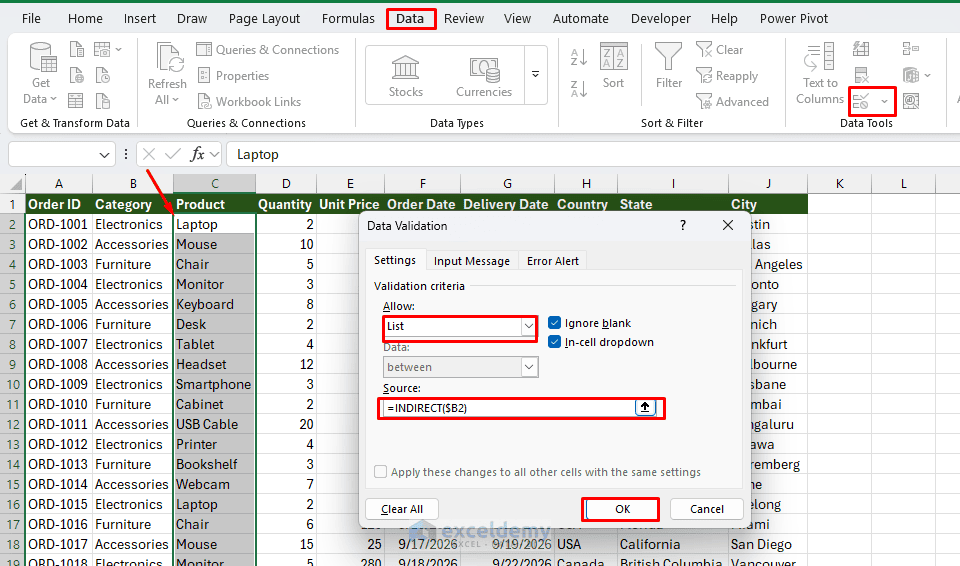Clear the applied filter
The height and width of the screenshot is (566, 960).
[x=719, y=50]
